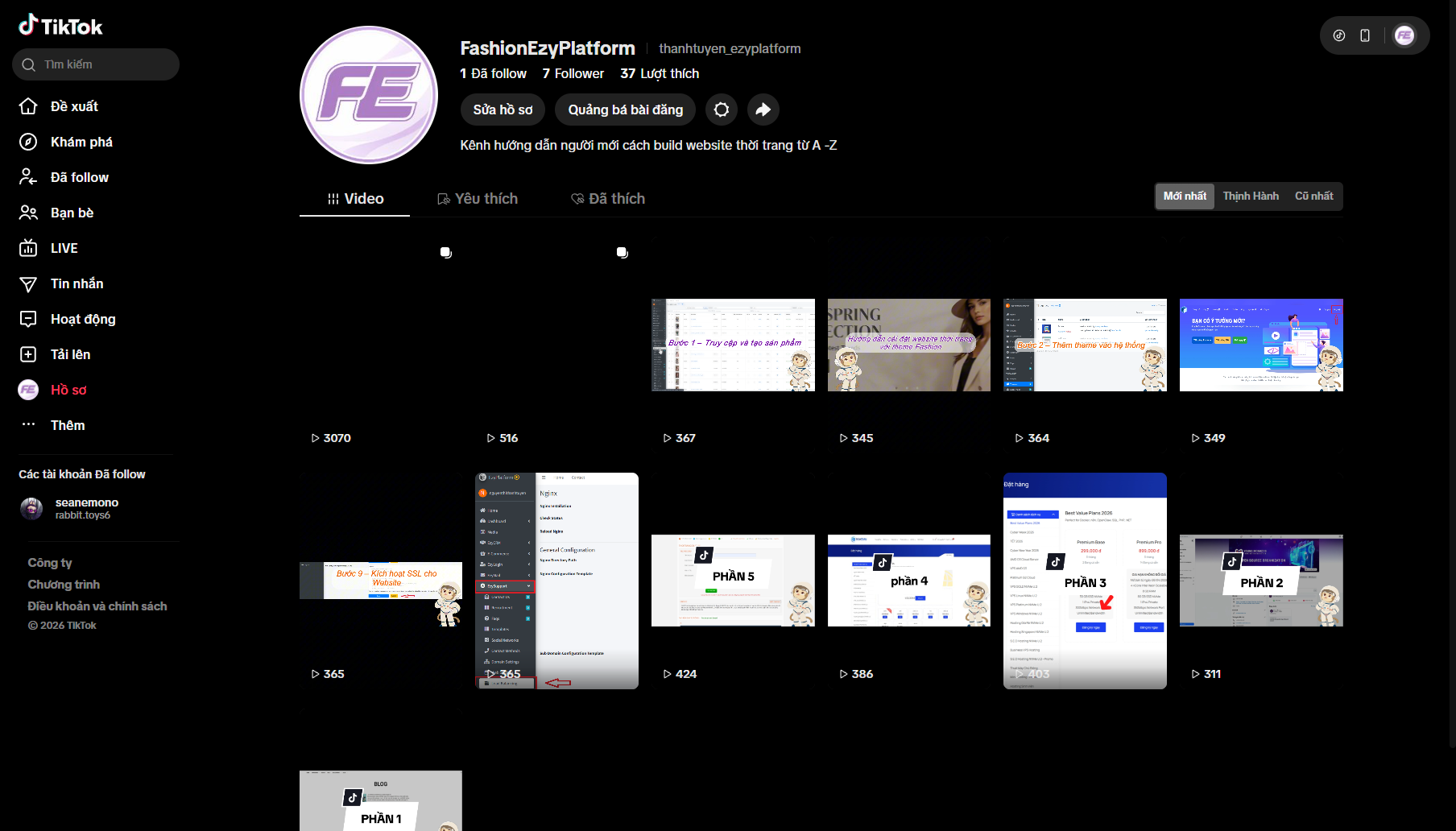Open the video with 349 views

coord(1261,345)
